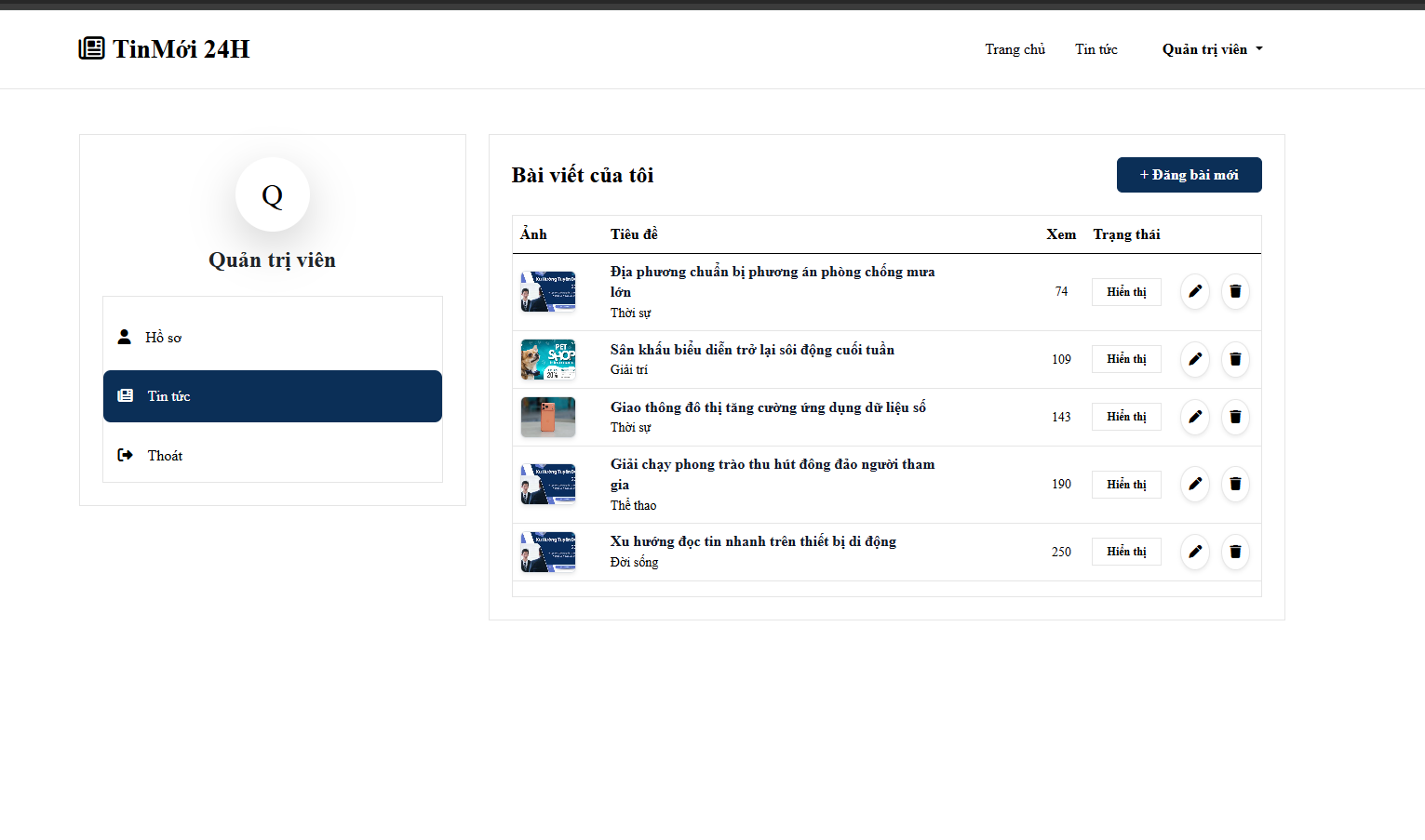Edit the Xu hướng đọc tin nhanh article
The image size is (1425, 840).
(1195, 552)
